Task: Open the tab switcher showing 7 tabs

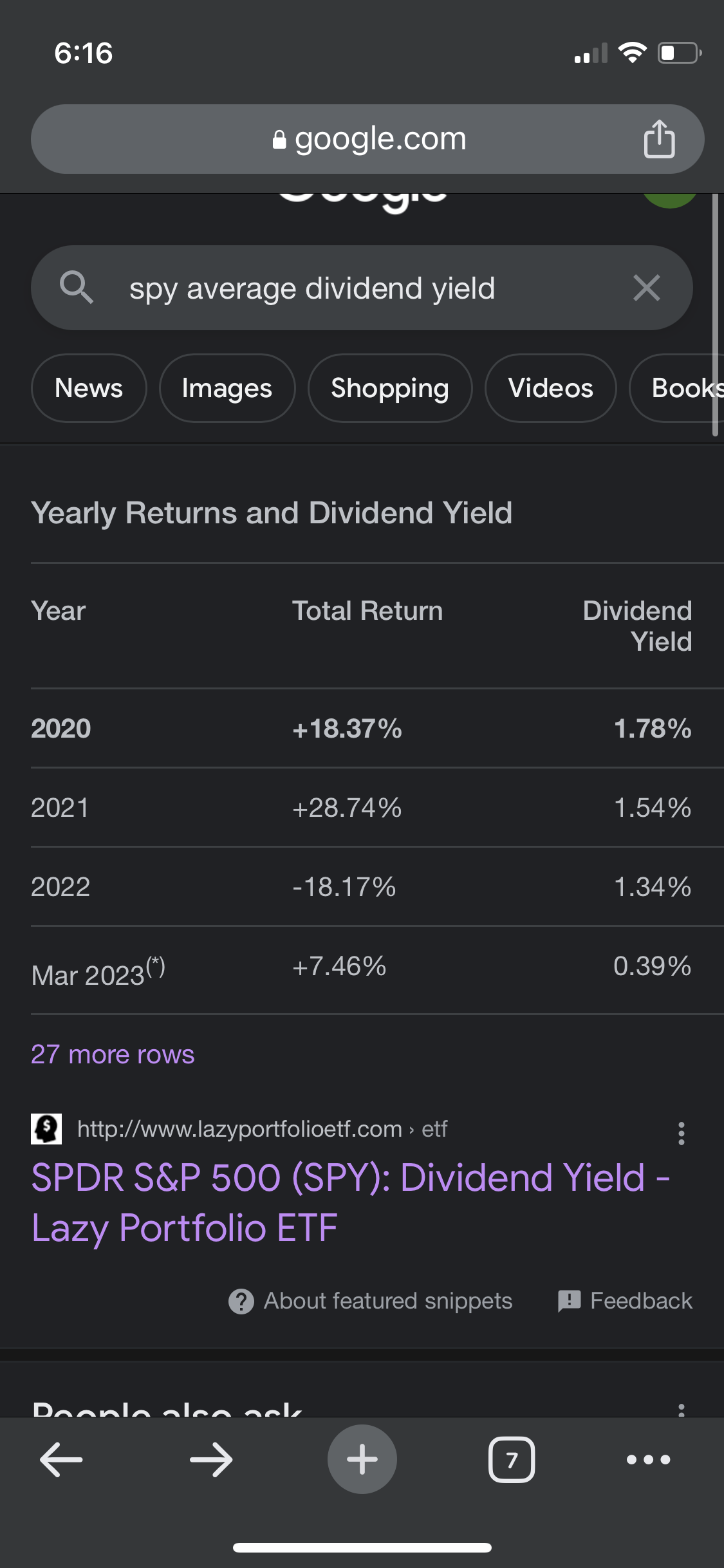Action: pyautogui.click(x=512, y=1459)
